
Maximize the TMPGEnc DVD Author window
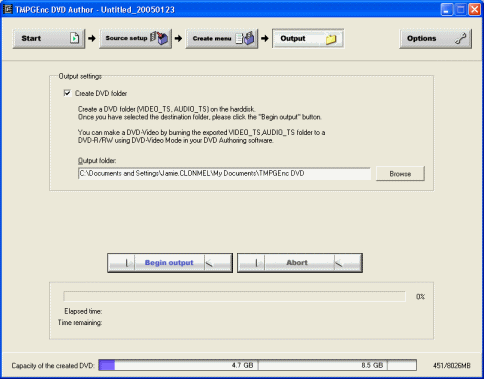click(460, 10)
